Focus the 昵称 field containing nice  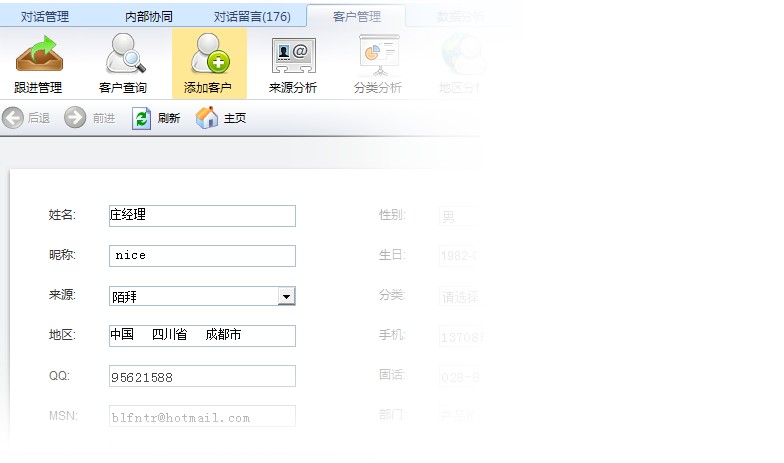(202, 256)
